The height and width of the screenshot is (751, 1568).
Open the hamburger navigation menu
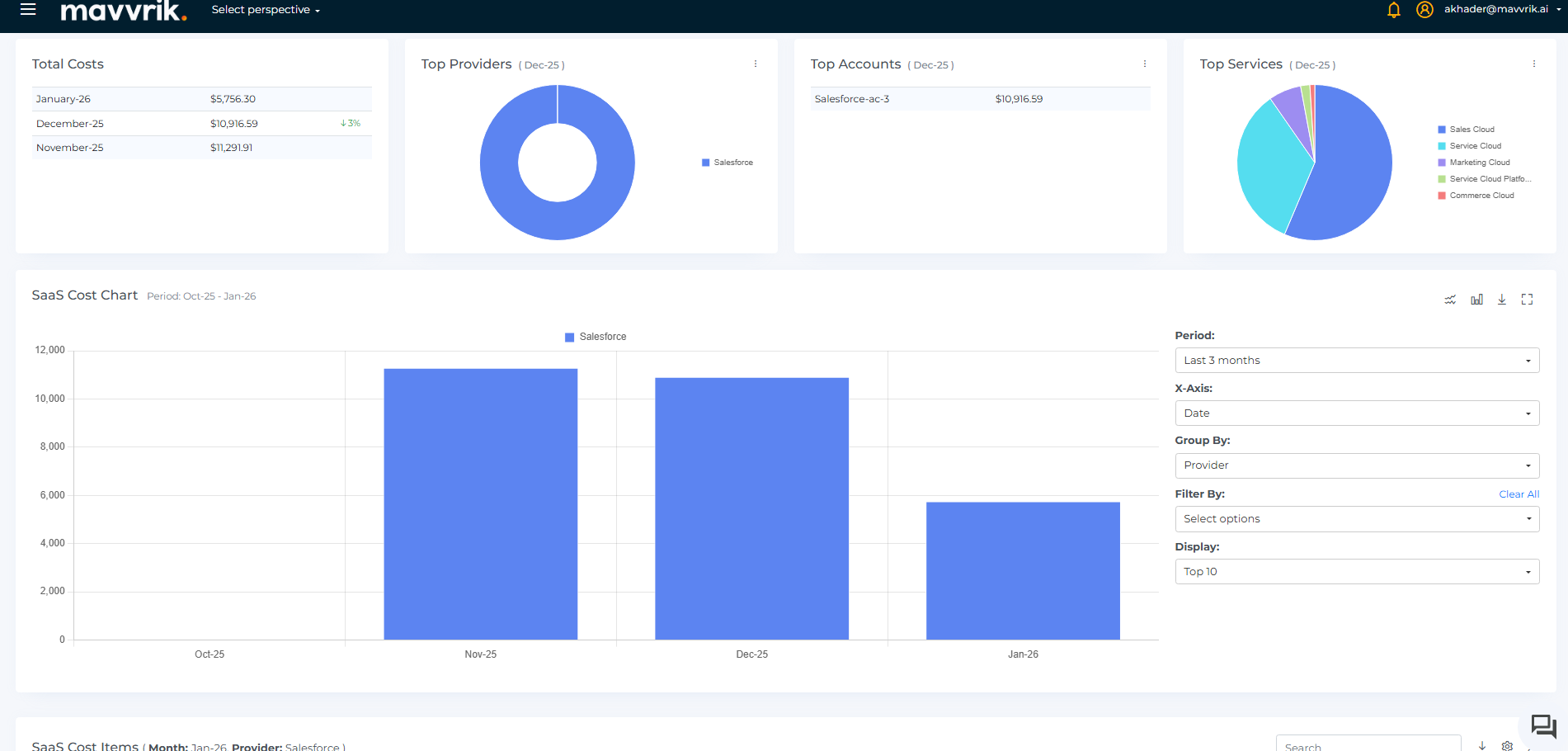click(x=28, y=10)
